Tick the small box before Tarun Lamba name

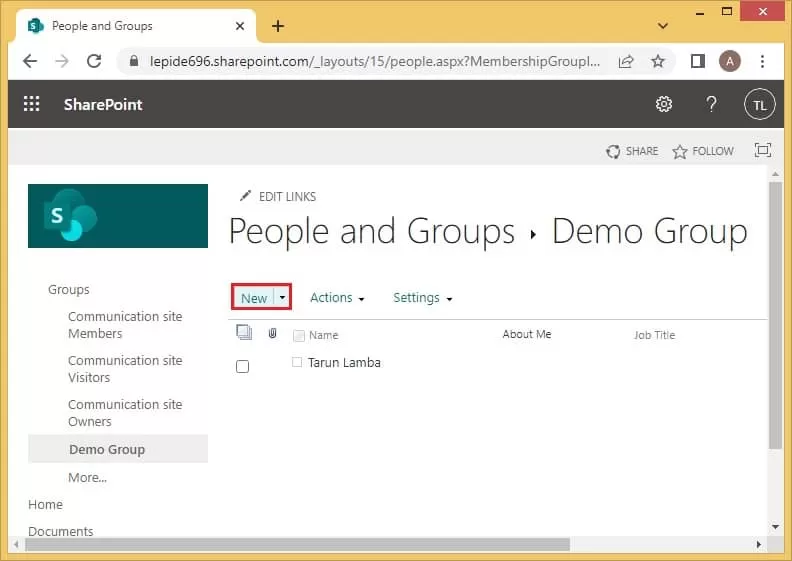297,362
